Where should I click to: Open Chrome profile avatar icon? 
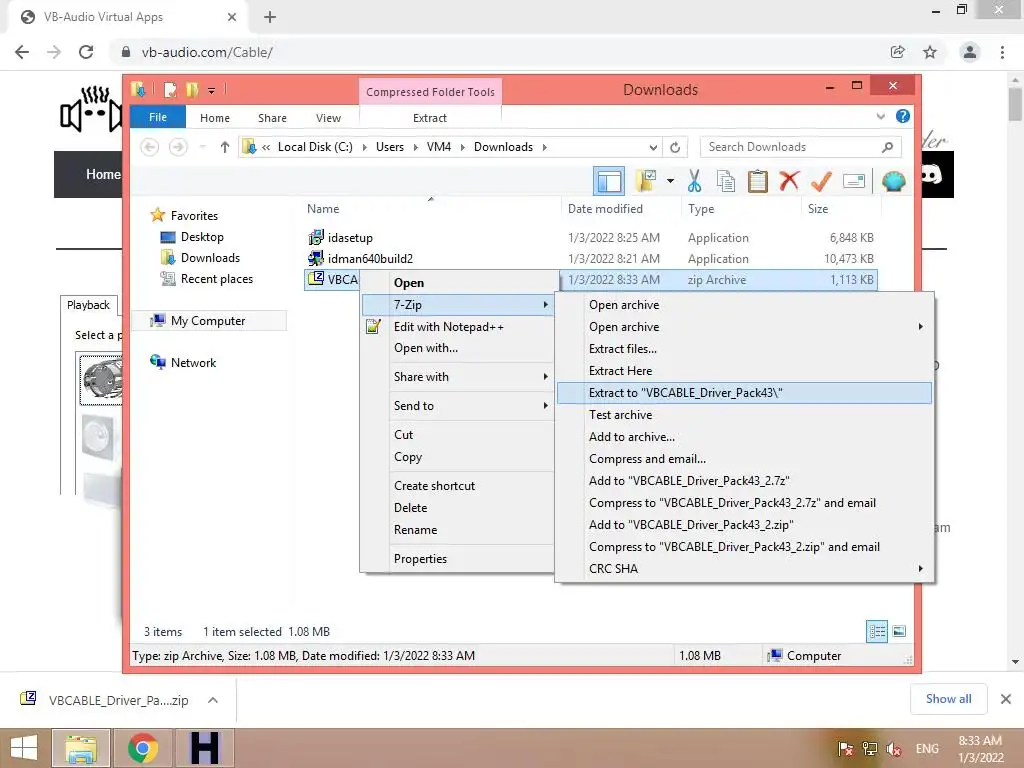click(x=970, y=52)
